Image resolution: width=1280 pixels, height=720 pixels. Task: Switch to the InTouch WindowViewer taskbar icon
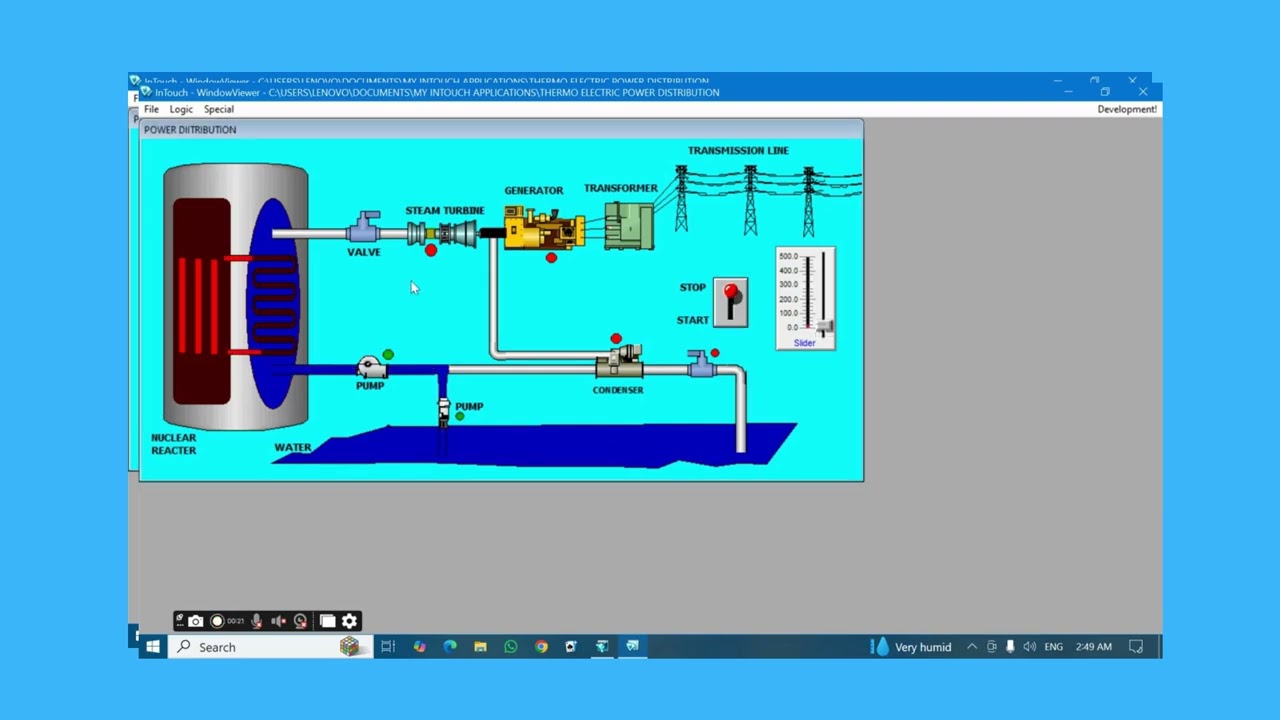click(632, 647)
